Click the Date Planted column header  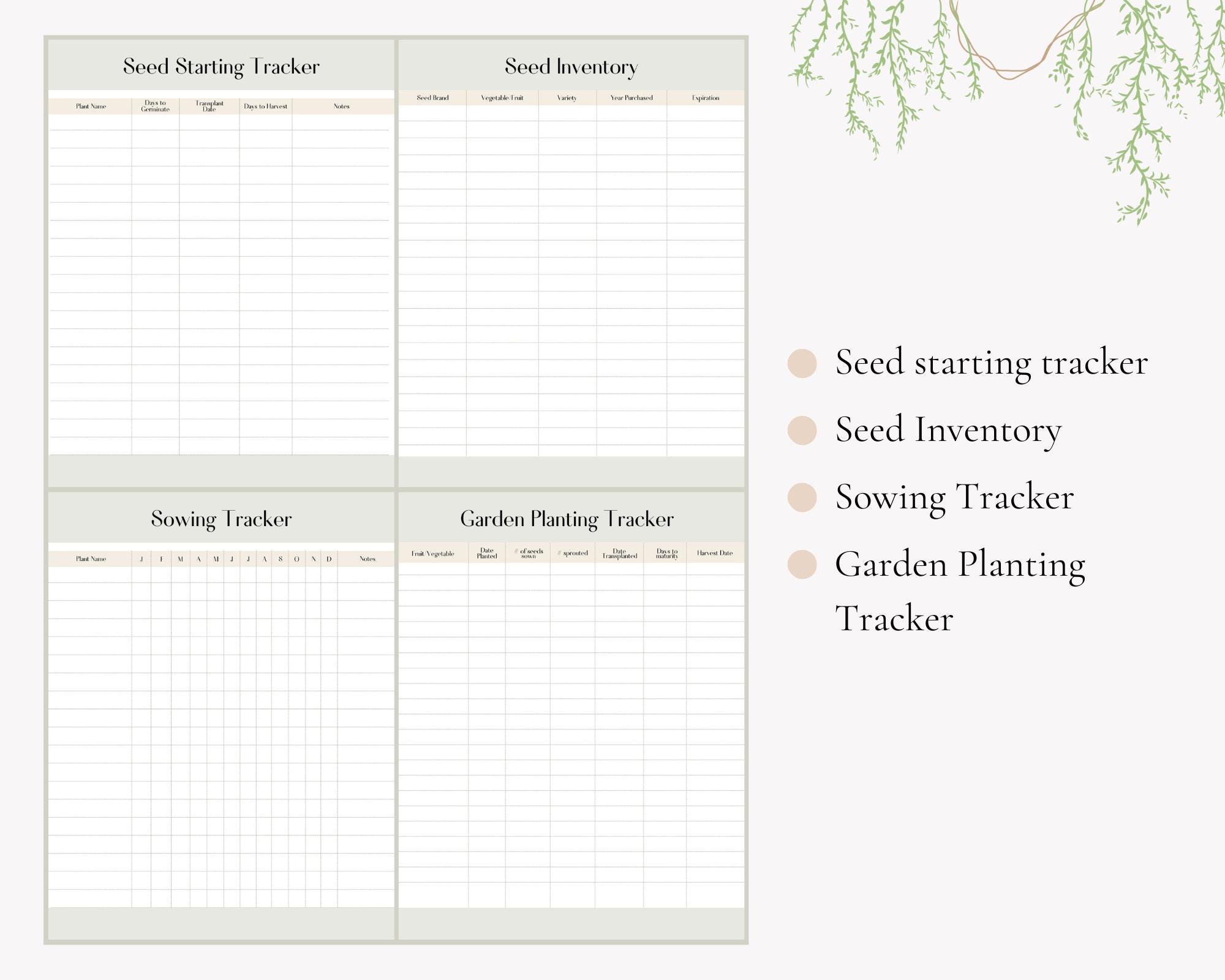pos(487,554)
